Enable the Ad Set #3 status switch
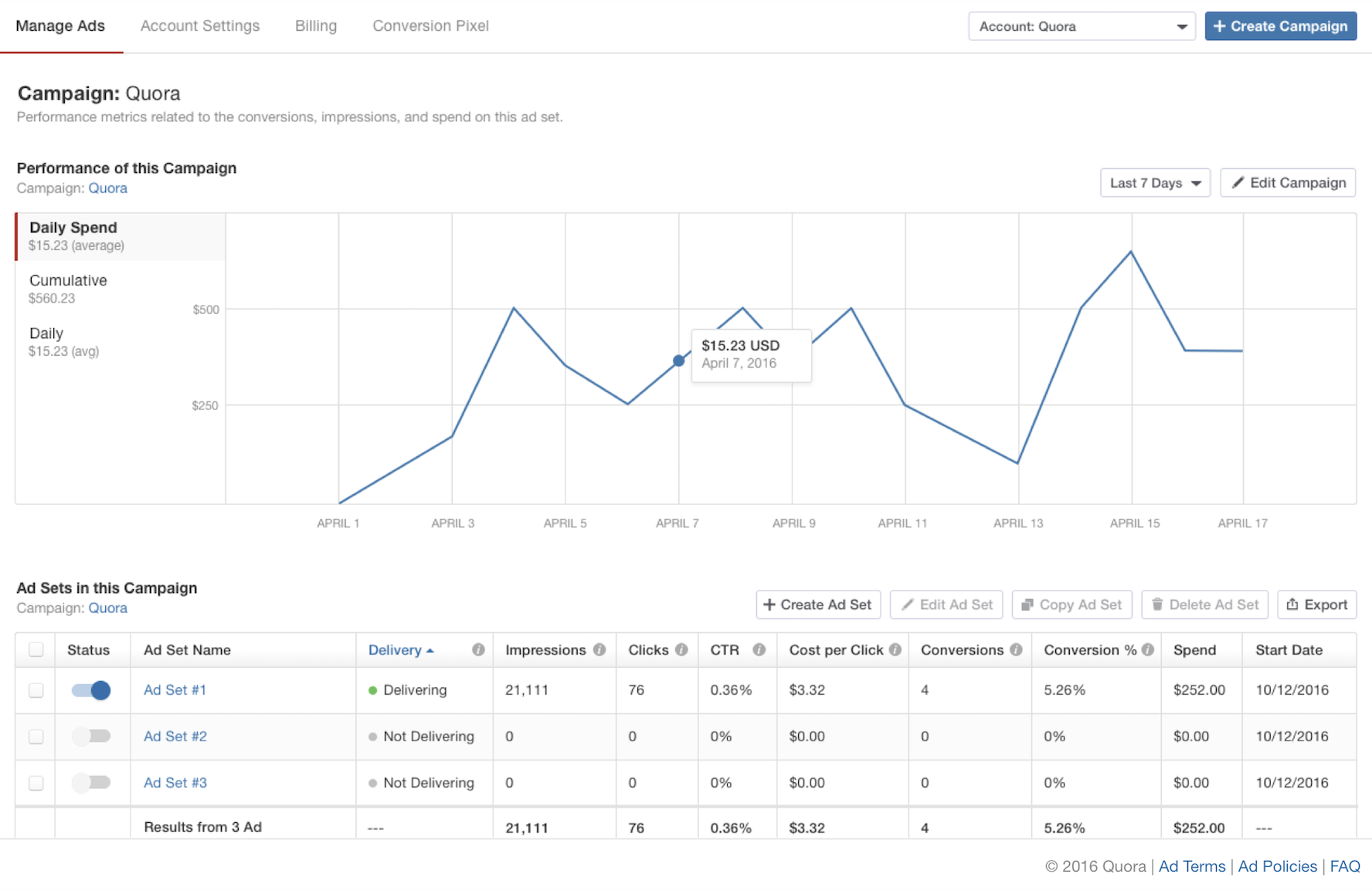Screen dimensions: 1372x891 point(91,783)
